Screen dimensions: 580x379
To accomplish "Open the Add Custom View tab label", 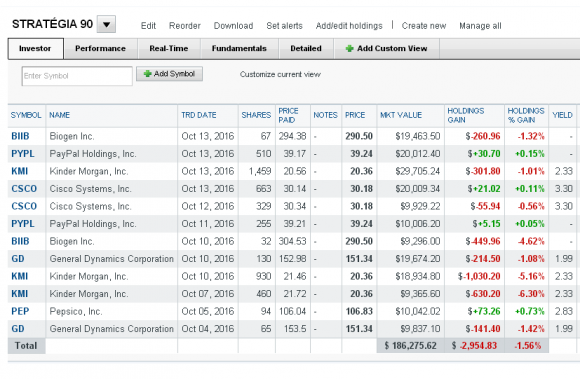I will tap(392, 48).
